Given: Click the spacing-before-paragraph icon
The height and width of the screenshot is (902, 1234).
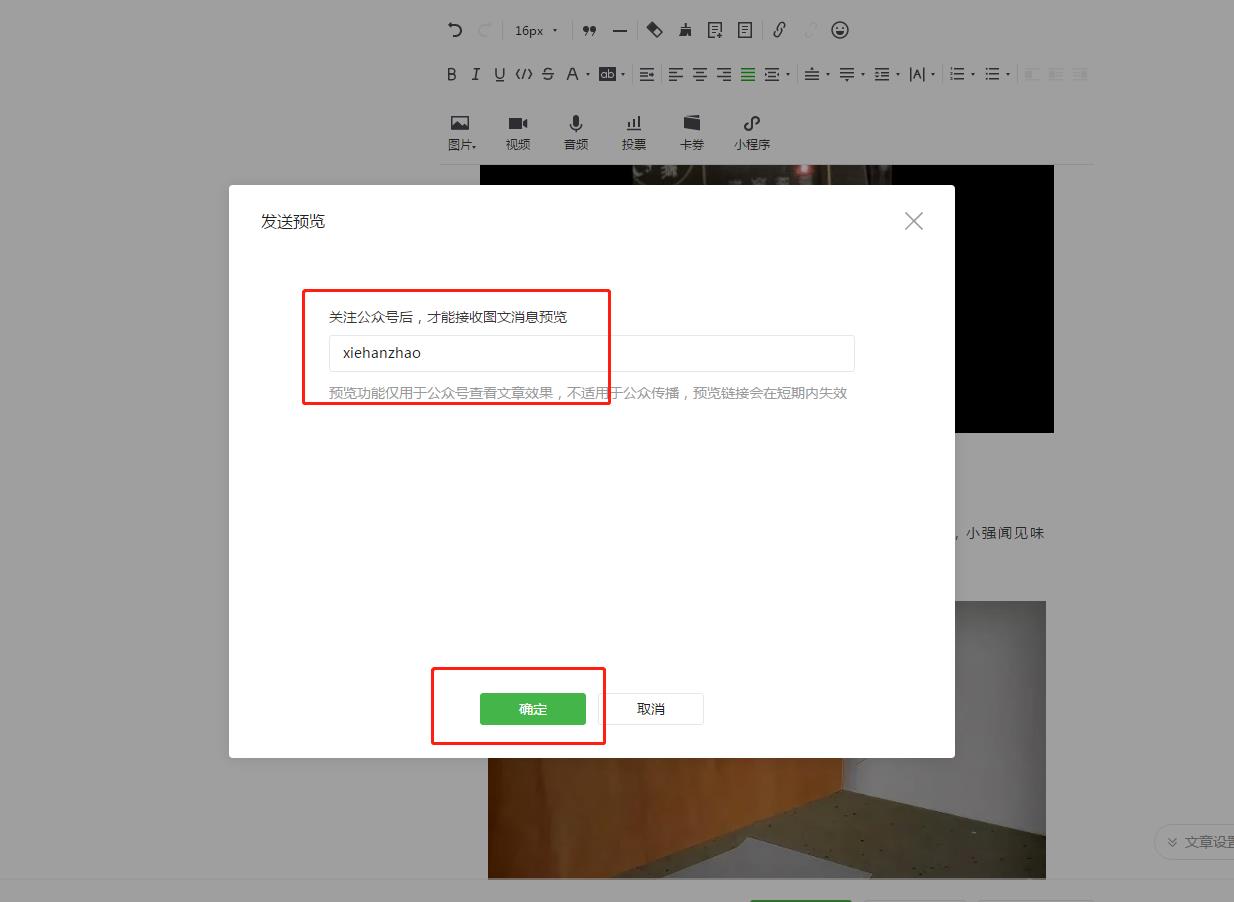Looking at the screenshot, I should [x=812, y=74].
